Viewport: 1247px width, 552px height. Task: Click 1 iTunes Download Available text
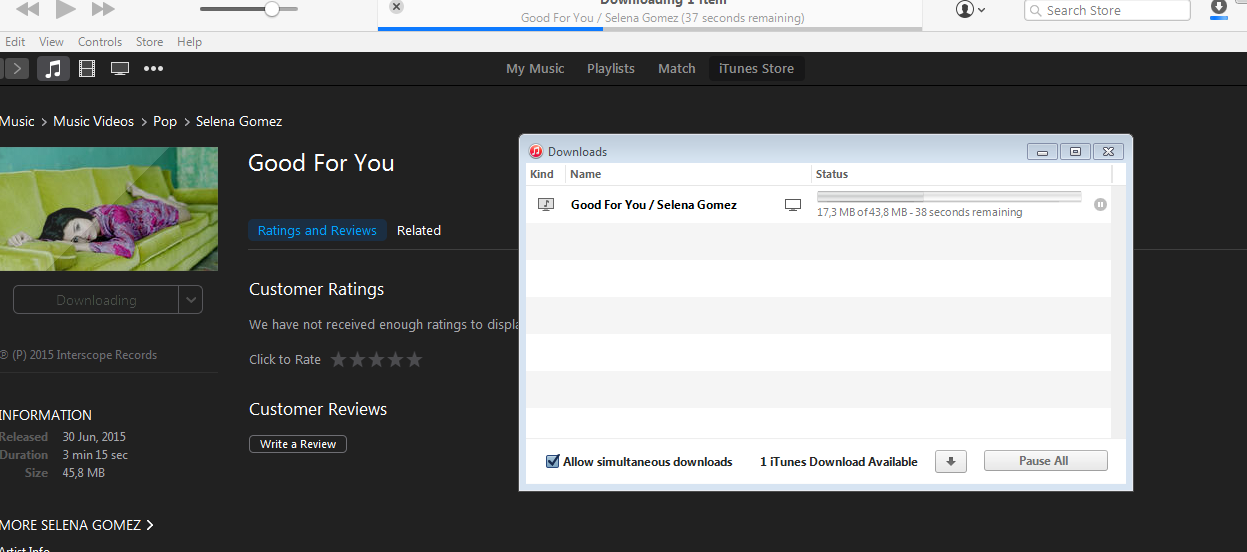839,462
